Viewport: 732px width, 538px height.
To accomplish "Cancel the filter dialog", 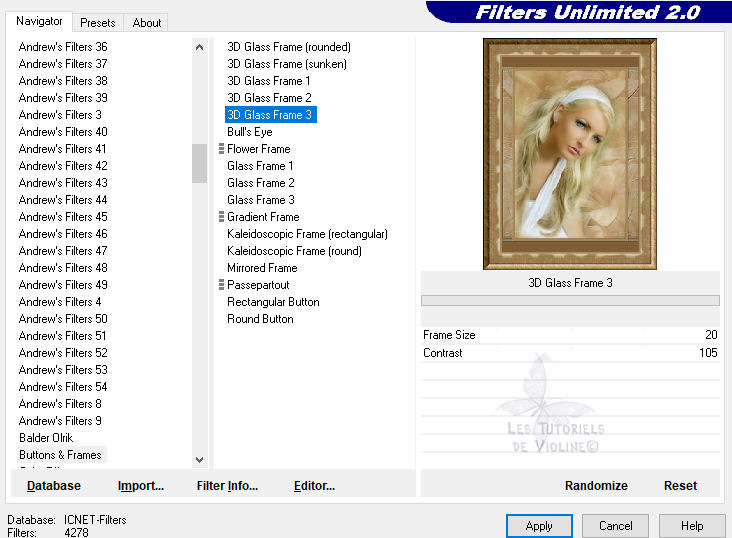I will coord(615,525).
